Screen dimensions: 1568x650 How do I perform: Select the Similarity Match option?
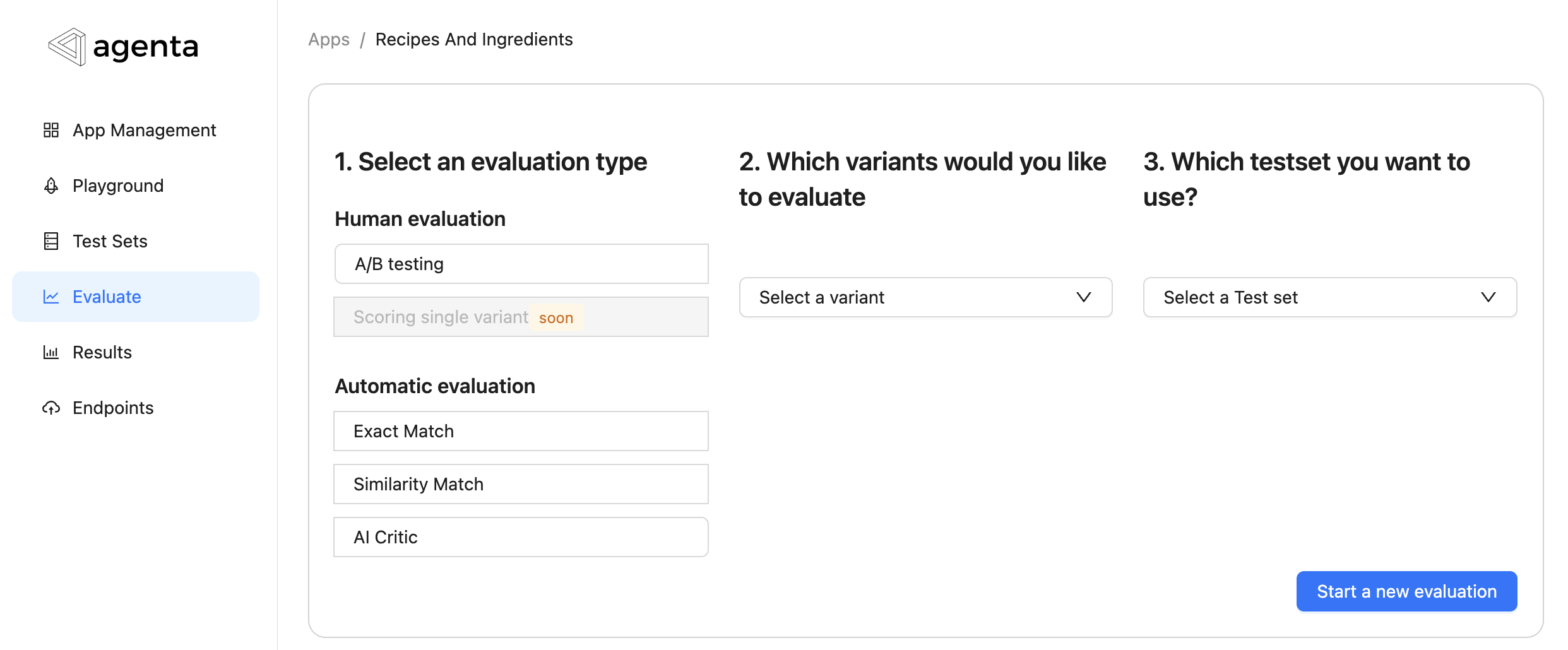pos(520,483)
